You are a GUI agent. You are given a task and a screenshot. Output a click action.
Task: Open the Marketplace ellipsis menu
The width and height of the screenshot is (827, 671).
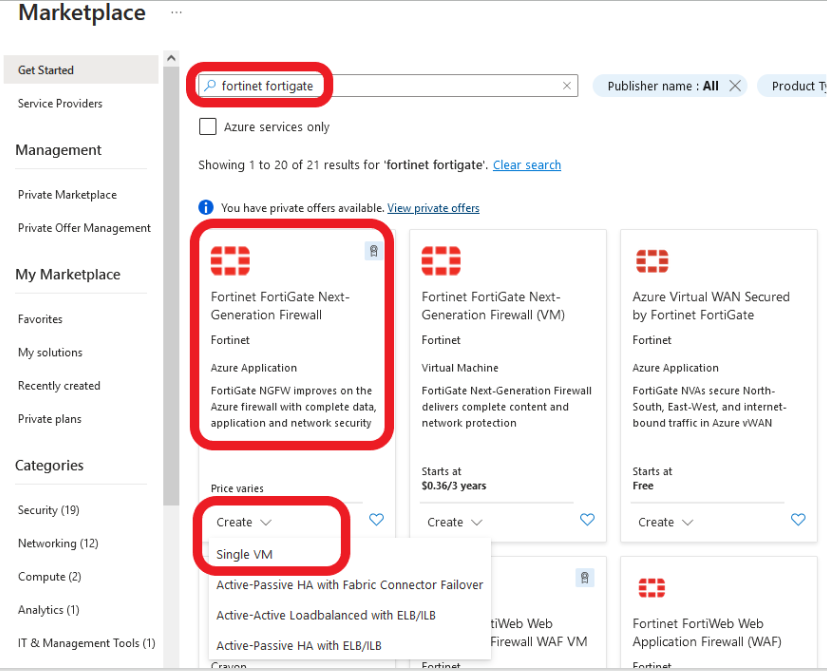(176, 12)
